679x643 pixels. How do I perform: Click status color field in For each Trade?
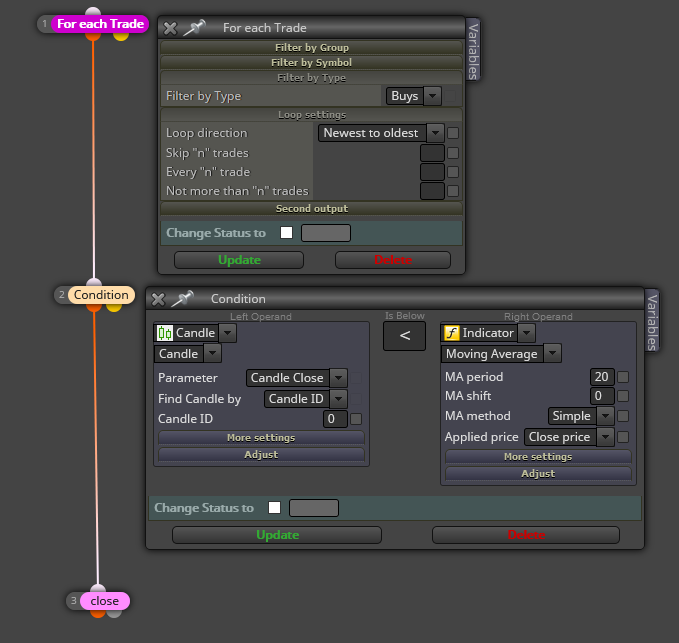tap(326, 233)
